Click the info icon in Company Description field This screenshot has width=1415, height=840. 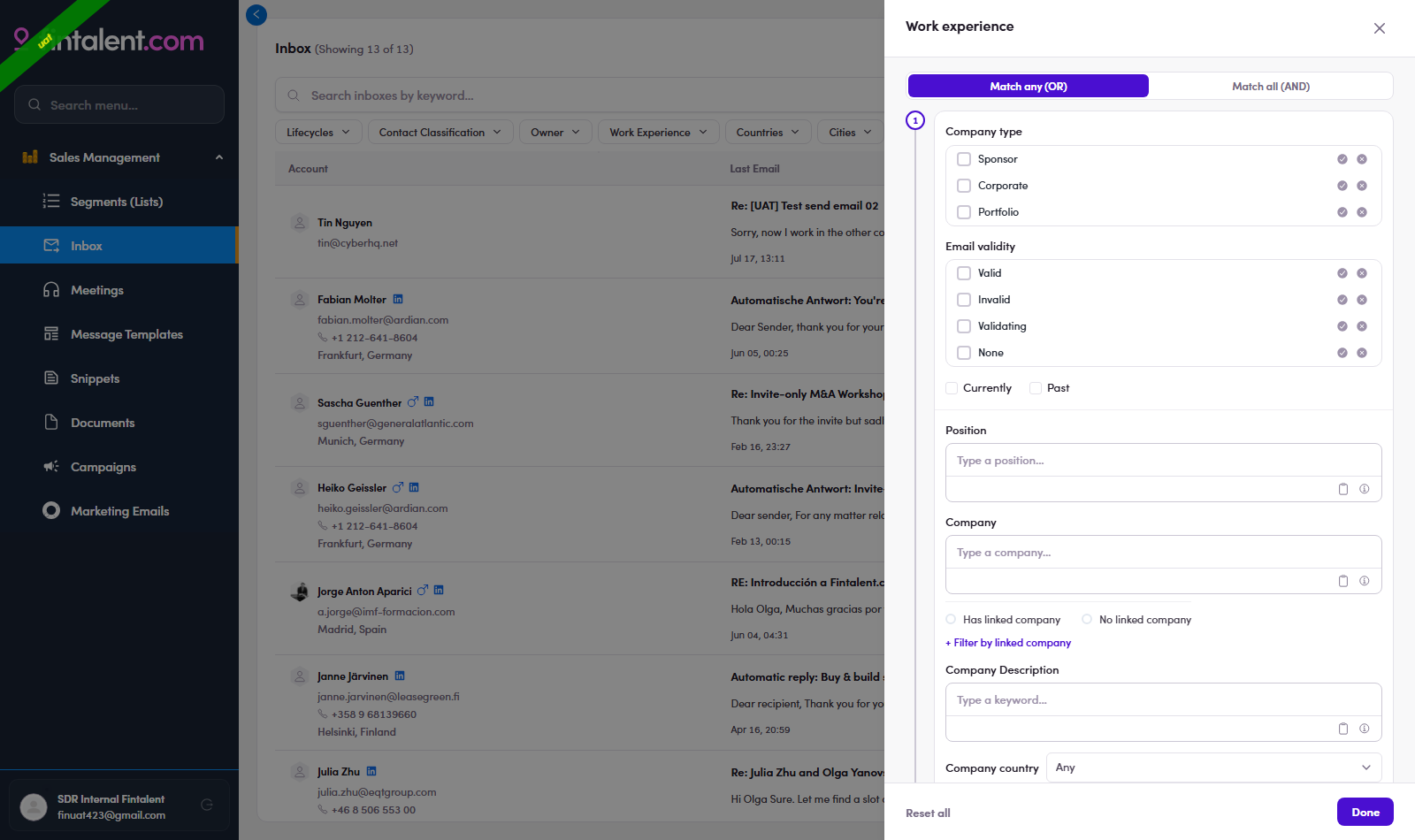point(1365,729)
